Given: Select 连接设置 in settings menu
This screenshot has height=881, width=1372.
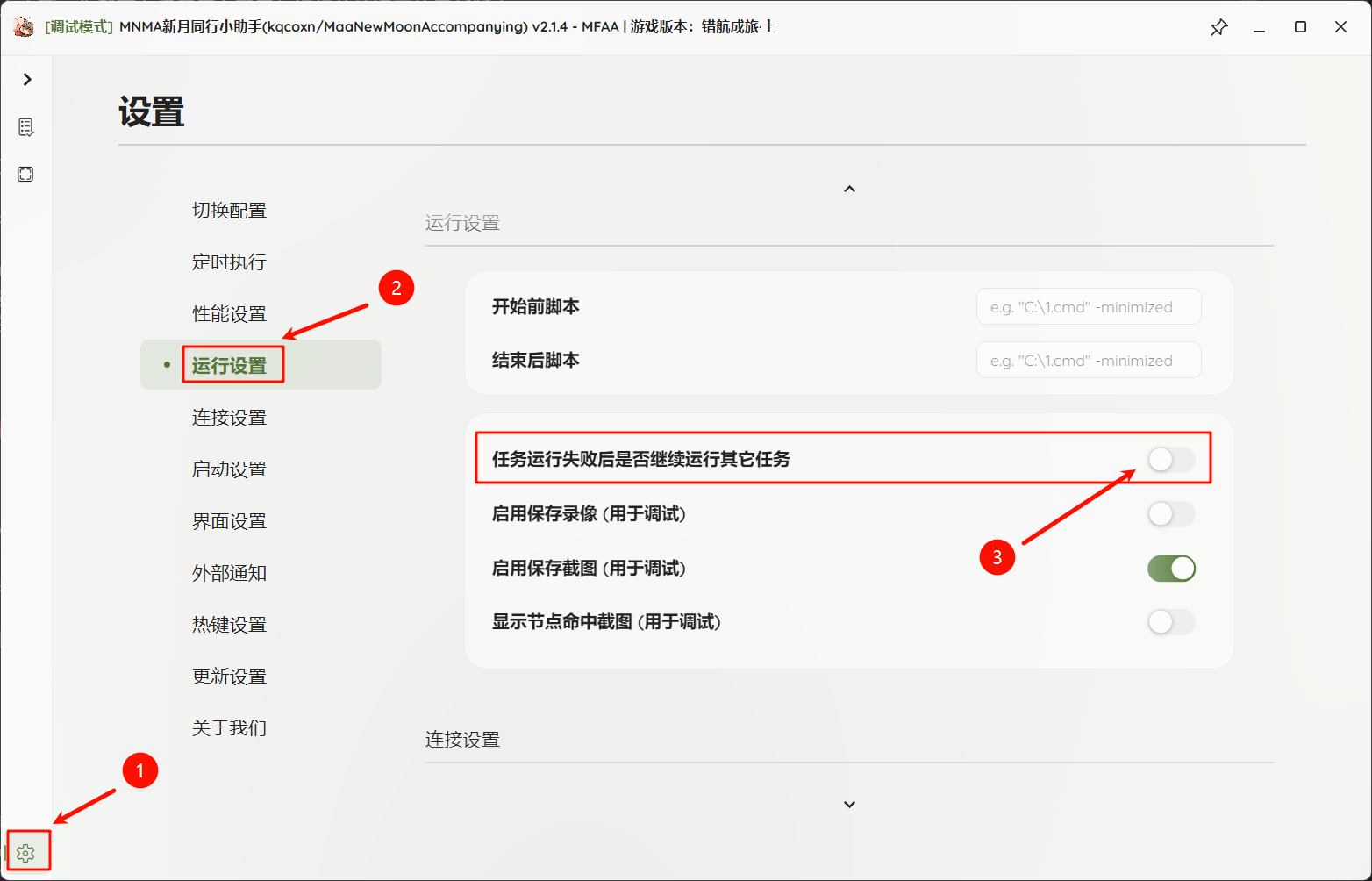Looking at the screenshot, I should (x=229, y=417).
